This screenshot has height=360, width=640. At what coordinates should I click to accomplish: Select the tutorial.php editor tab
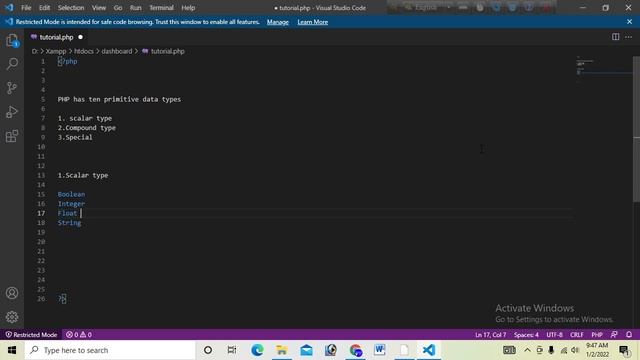57,37
